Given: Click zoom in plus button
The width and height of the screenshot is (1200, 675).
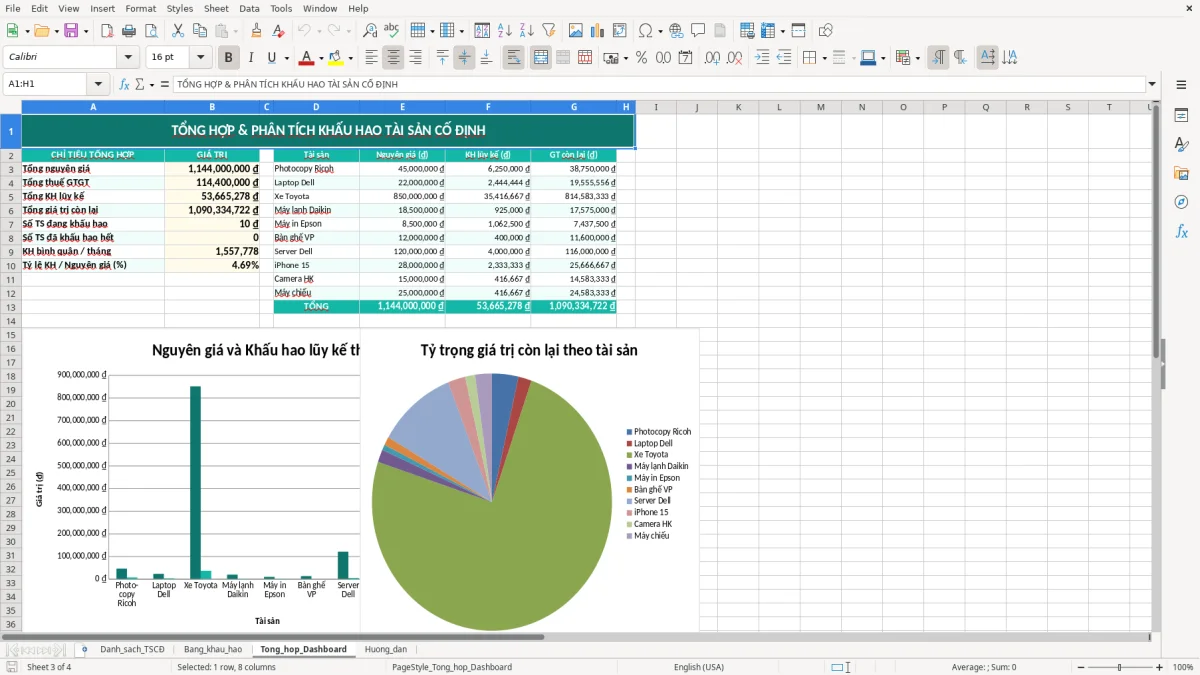Looking at the screenshot, I should pos(1159,667).
